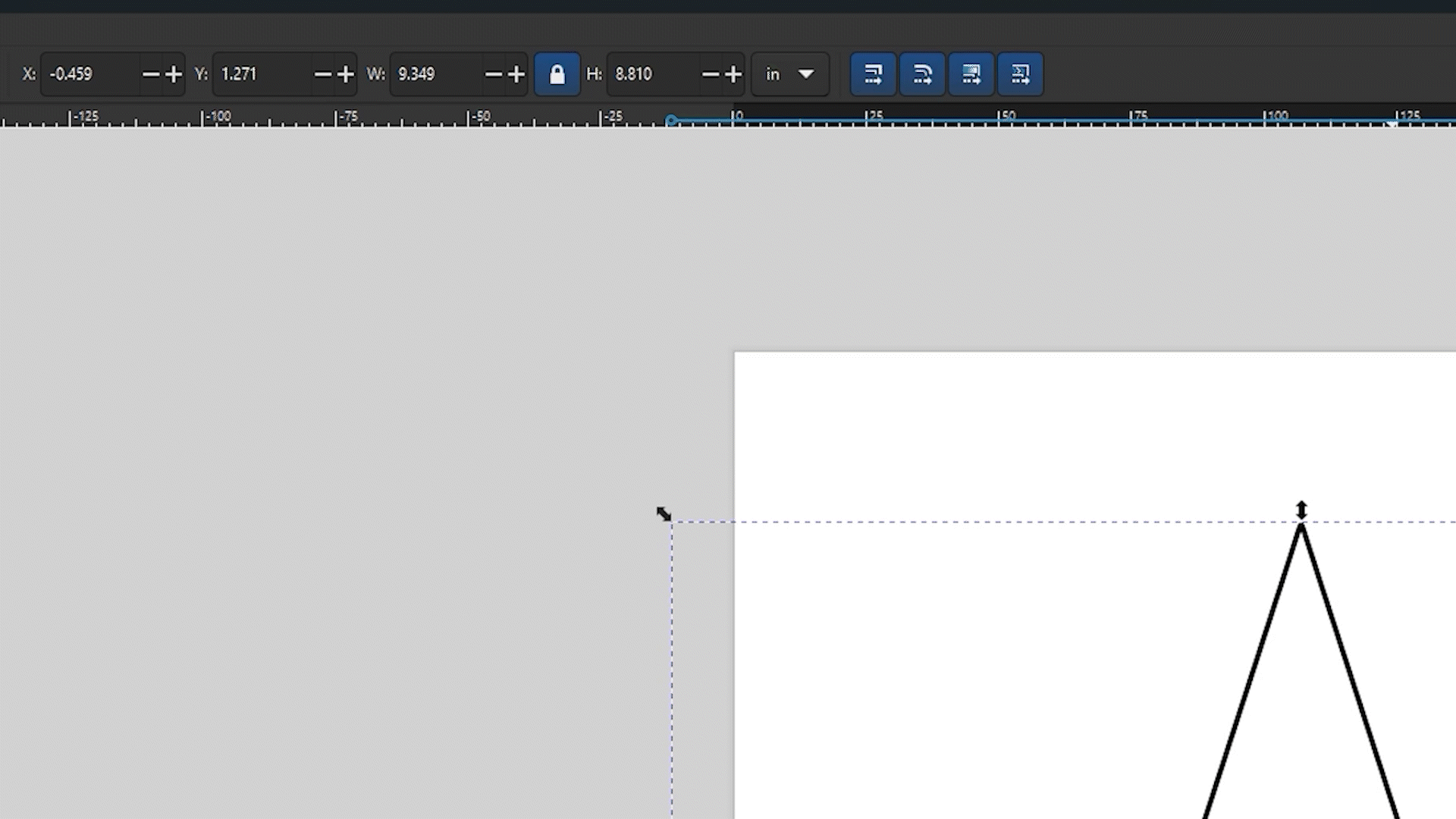Toggle move gradients with objects button
1456x819 pixels.
[971, 74]
